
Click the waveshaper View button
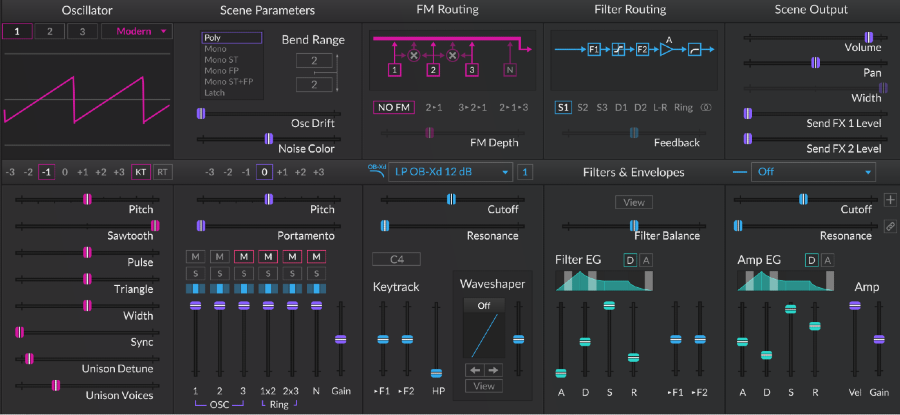[x=484, y=386]
